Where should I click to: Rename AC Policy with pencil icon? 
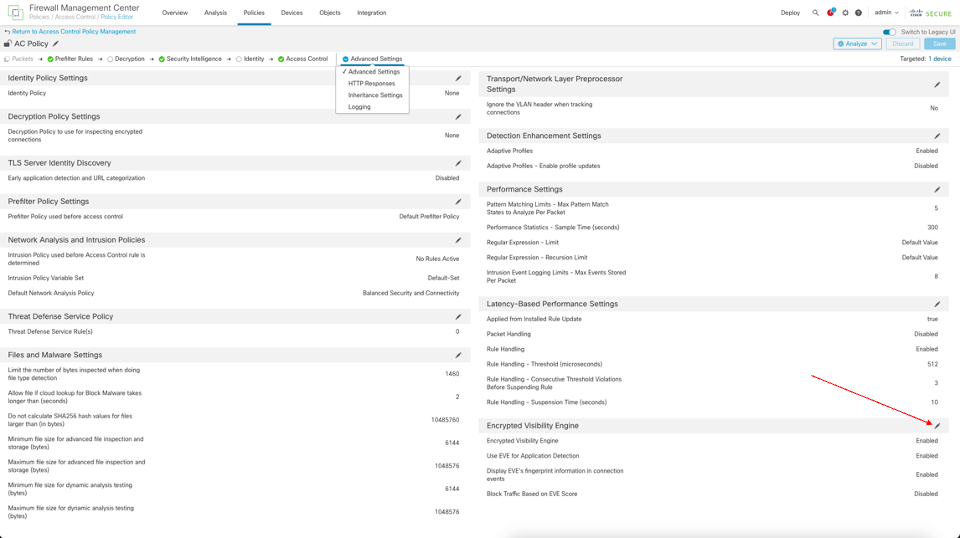point(56,43)
